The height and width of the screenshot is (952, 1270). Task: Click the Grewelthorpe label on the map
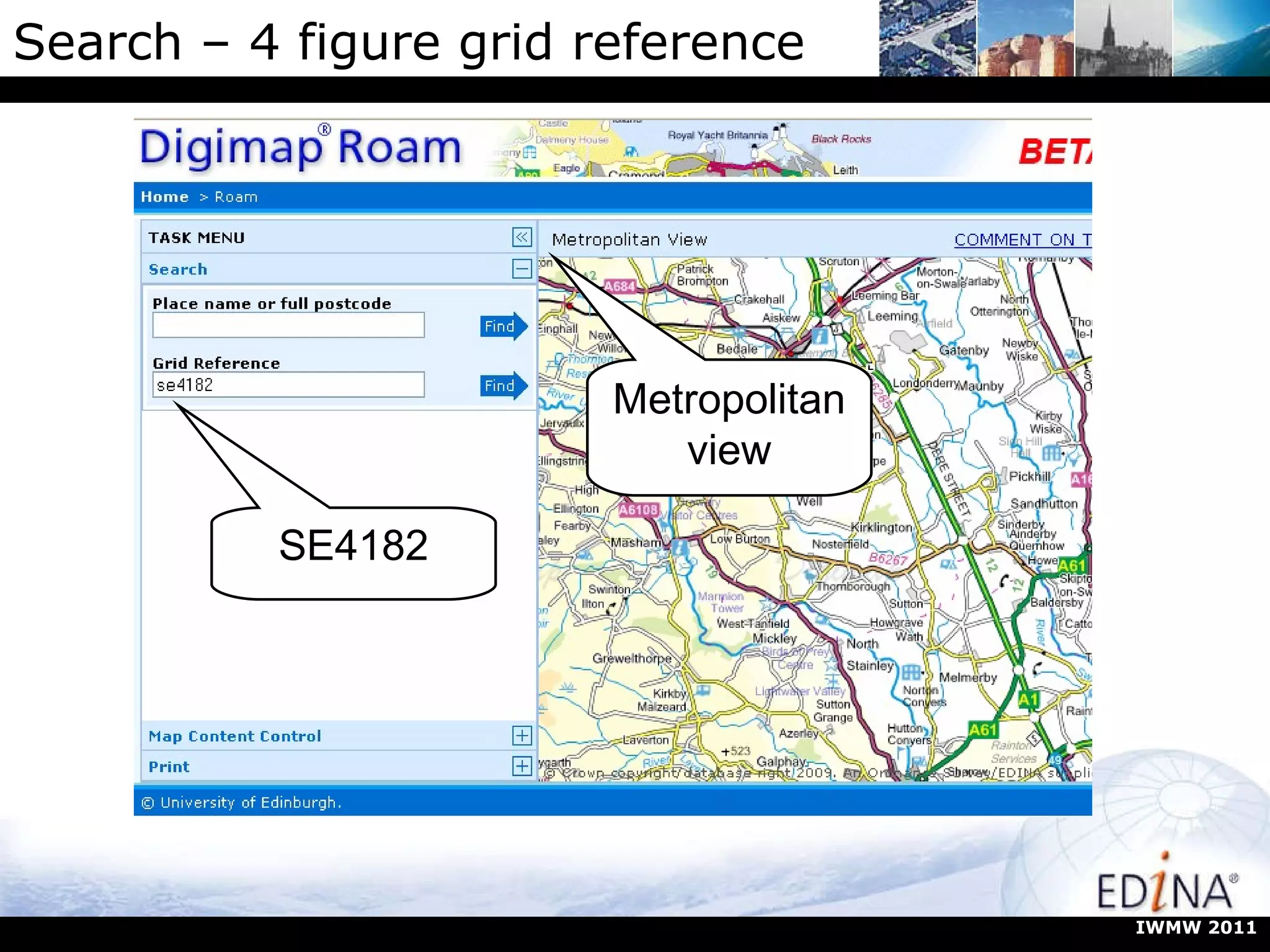click(632, 658)
